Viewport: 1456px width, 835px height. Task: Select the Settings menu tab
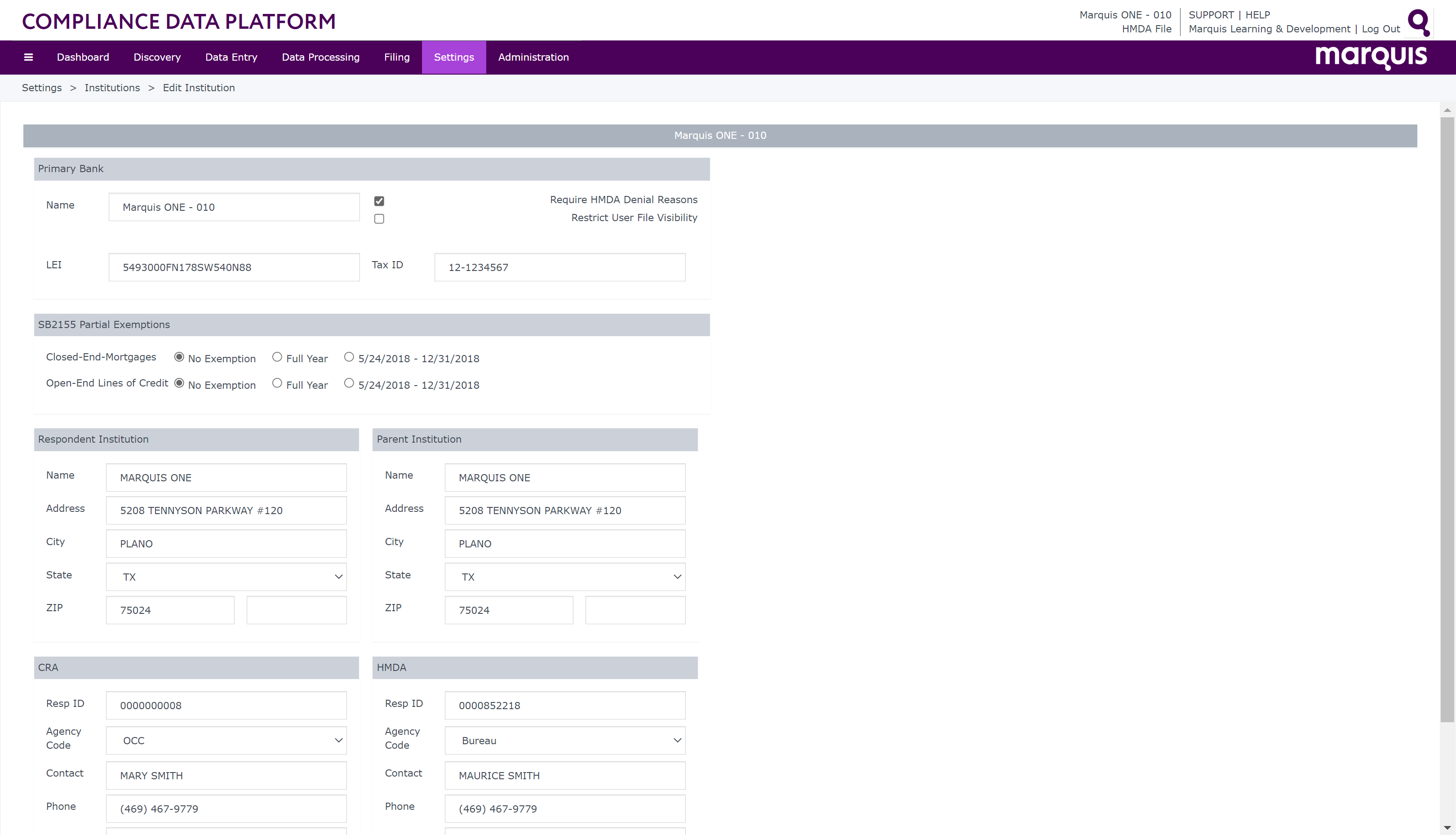tap(454, 58)
